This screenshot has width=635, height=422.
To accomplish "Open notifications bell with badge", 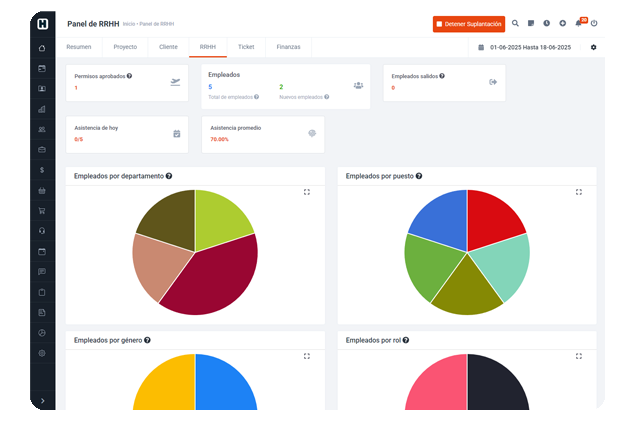I will click(x=579, y=23).
